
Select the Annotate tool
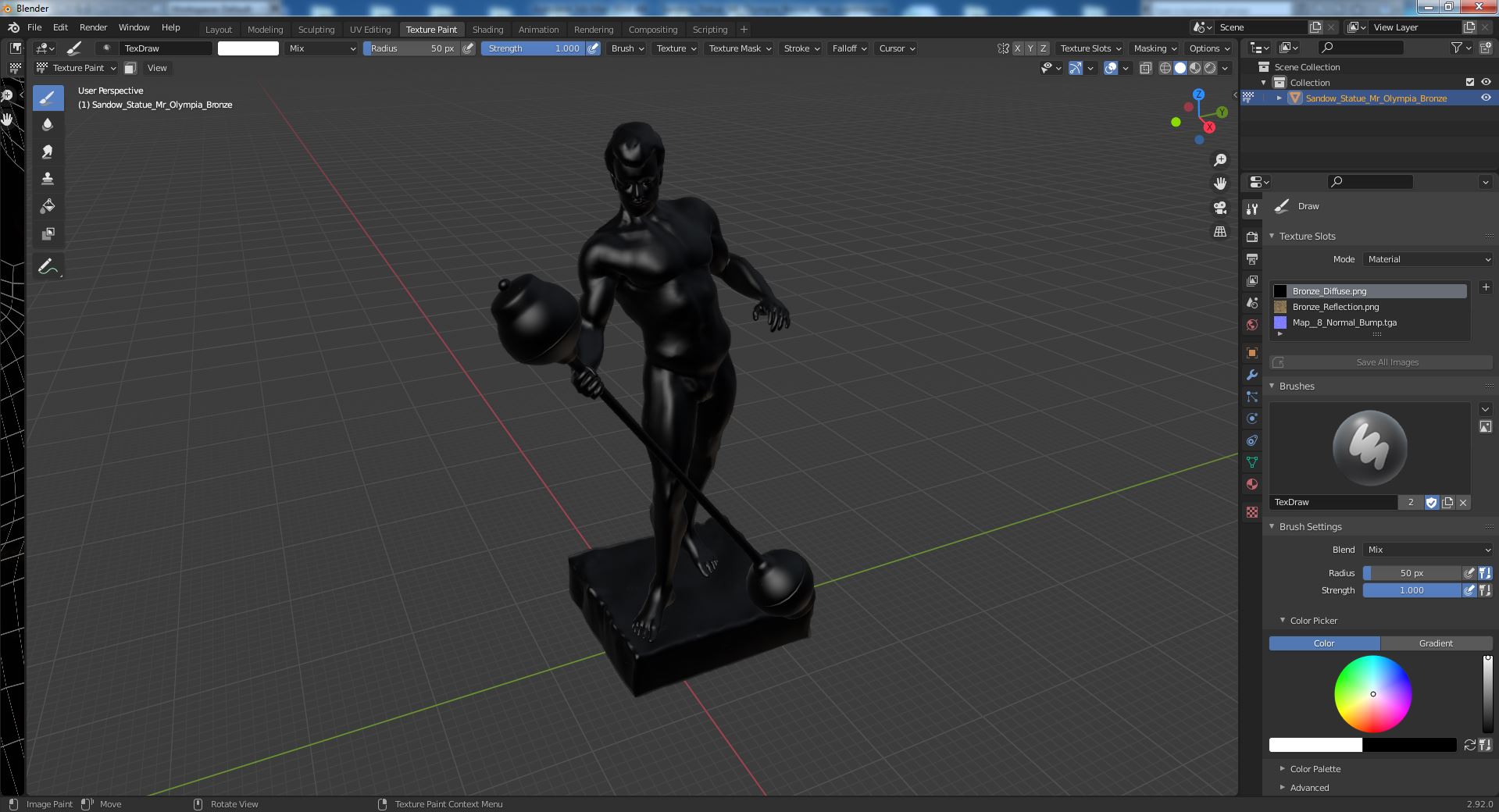48,266
